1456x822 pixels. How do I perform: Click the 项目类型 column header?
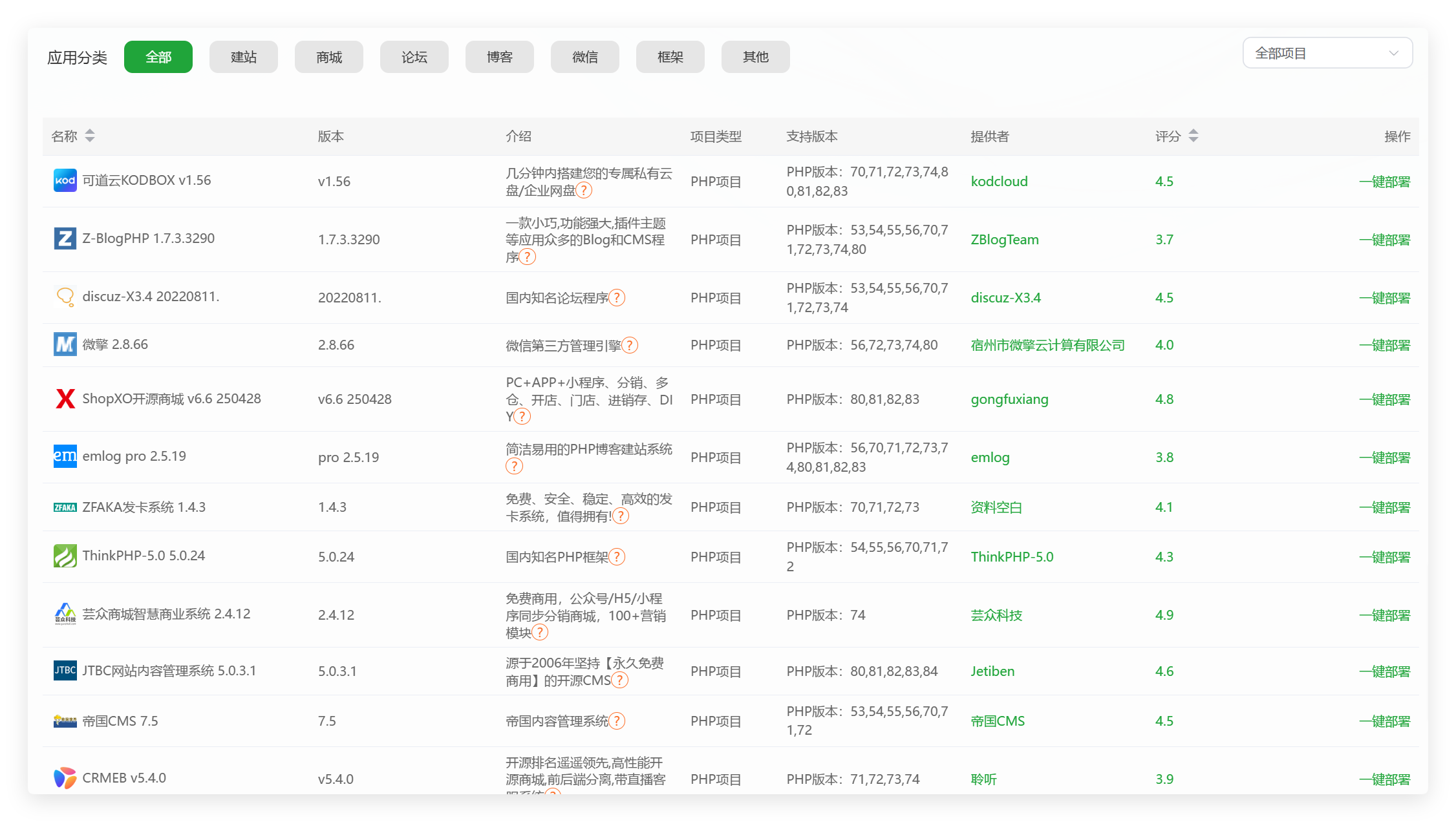(x=716, y=136)
